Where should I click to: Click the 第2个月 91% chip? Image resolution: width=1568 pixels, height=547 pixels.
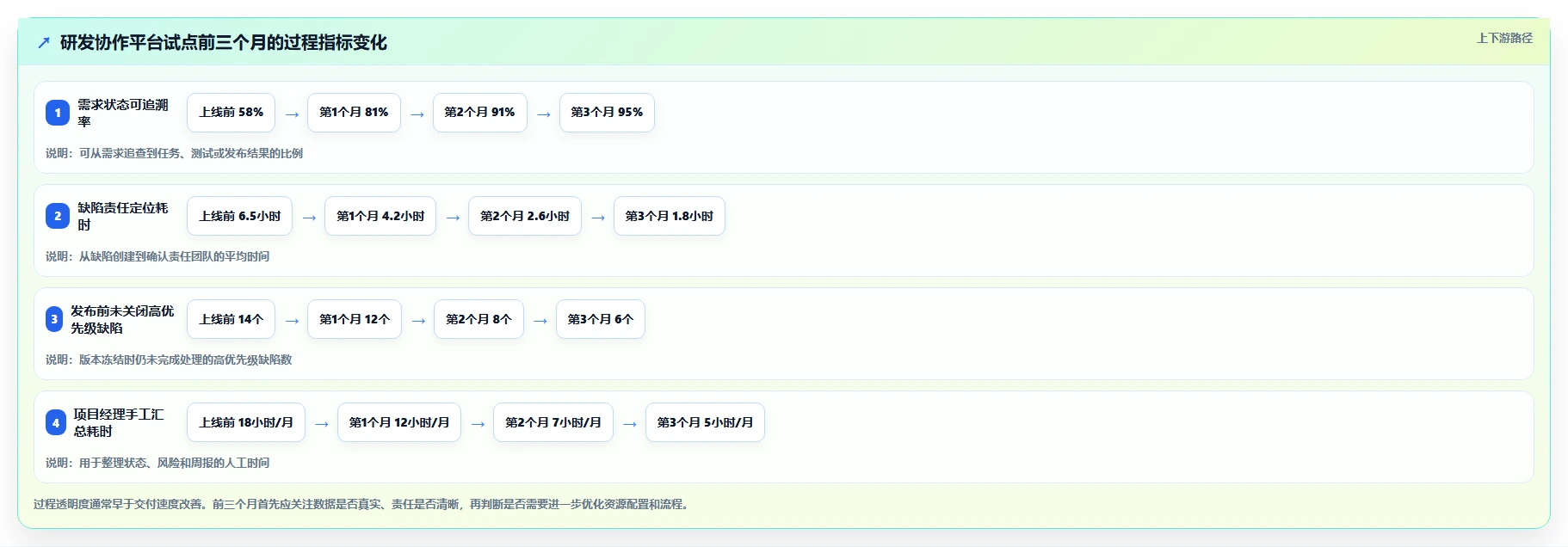pos(479,113)
